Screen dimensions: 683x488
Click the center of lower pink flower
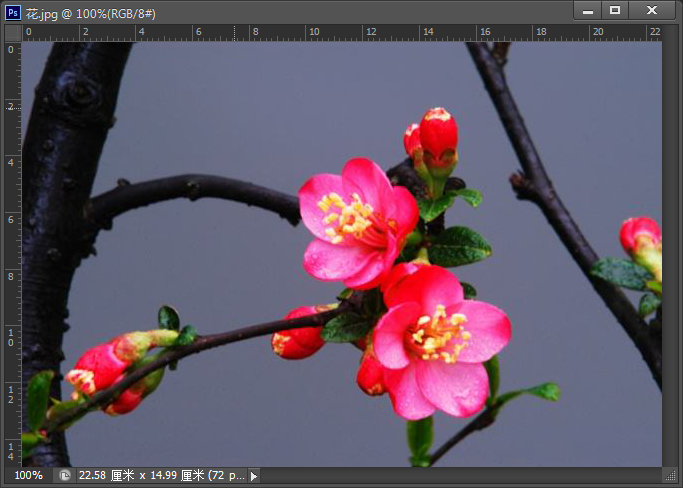440,337
